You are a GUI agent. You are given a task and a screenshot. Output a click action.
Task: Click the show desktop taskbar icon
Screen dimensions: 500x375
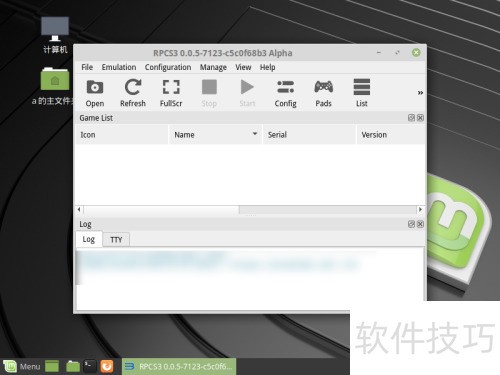tap(52, 366)
